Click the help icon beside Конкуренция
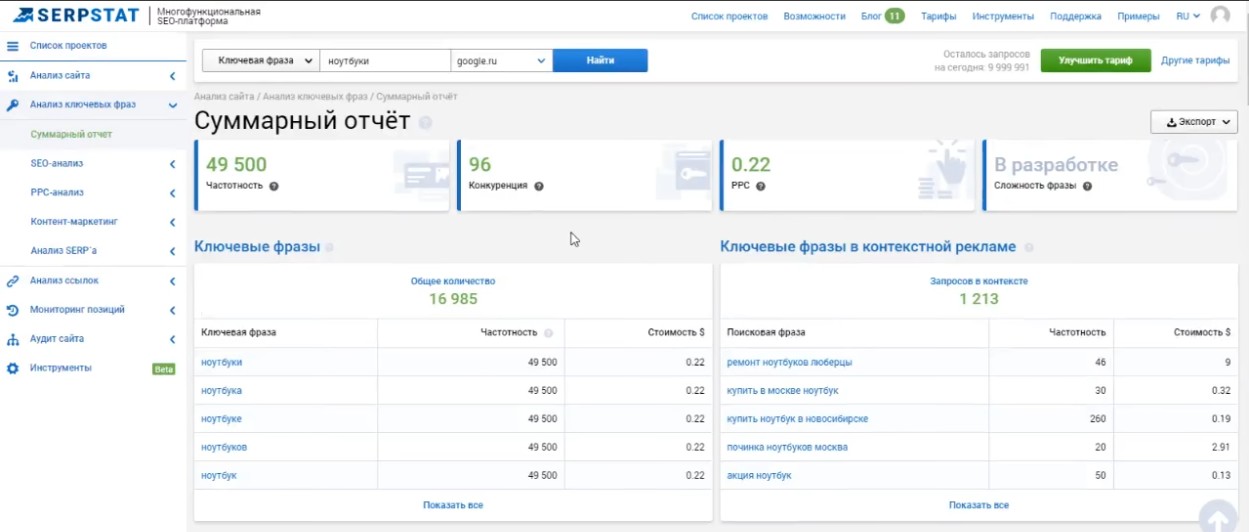Image resolution: width=1249 pixels, height=532 pixels. click(x=539, y=186)
